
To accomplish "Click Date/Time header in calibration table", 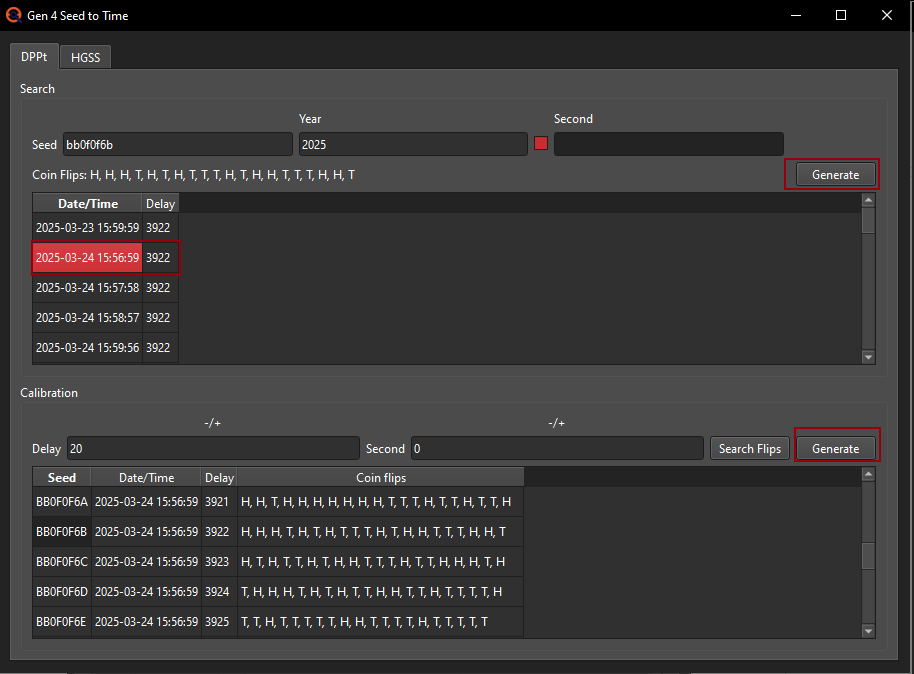I will click(x=146, y=478).
